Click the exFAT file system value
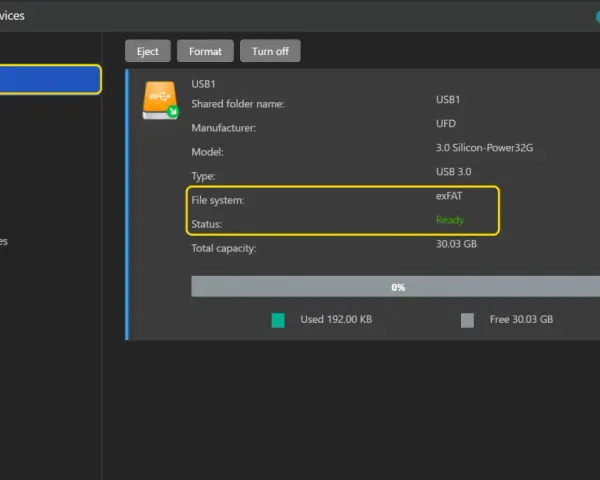Viewport: 600px width, 480px height. click(449, 196)
